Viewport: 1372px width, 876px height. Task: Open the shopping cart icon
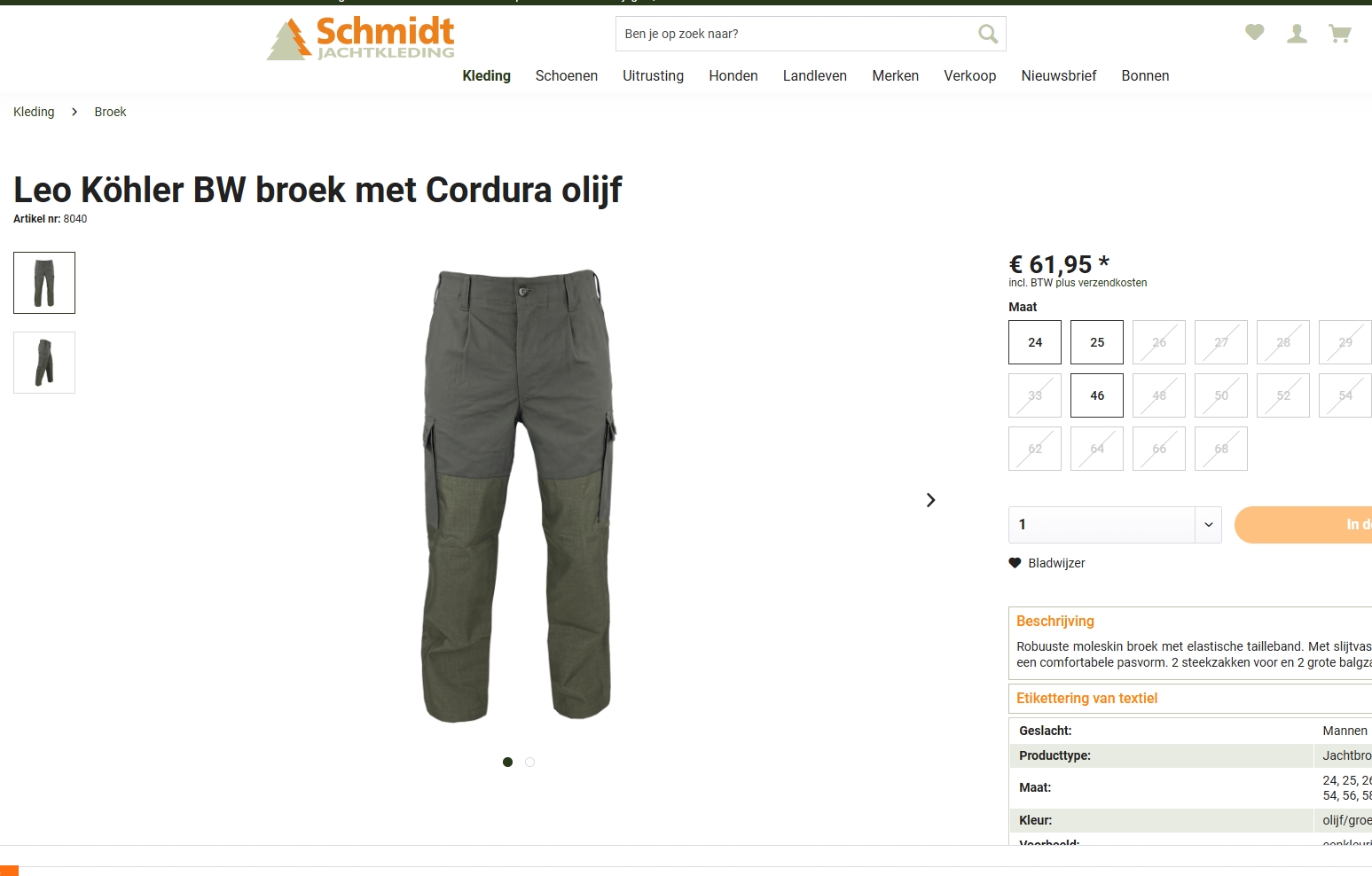[1339, 34]
